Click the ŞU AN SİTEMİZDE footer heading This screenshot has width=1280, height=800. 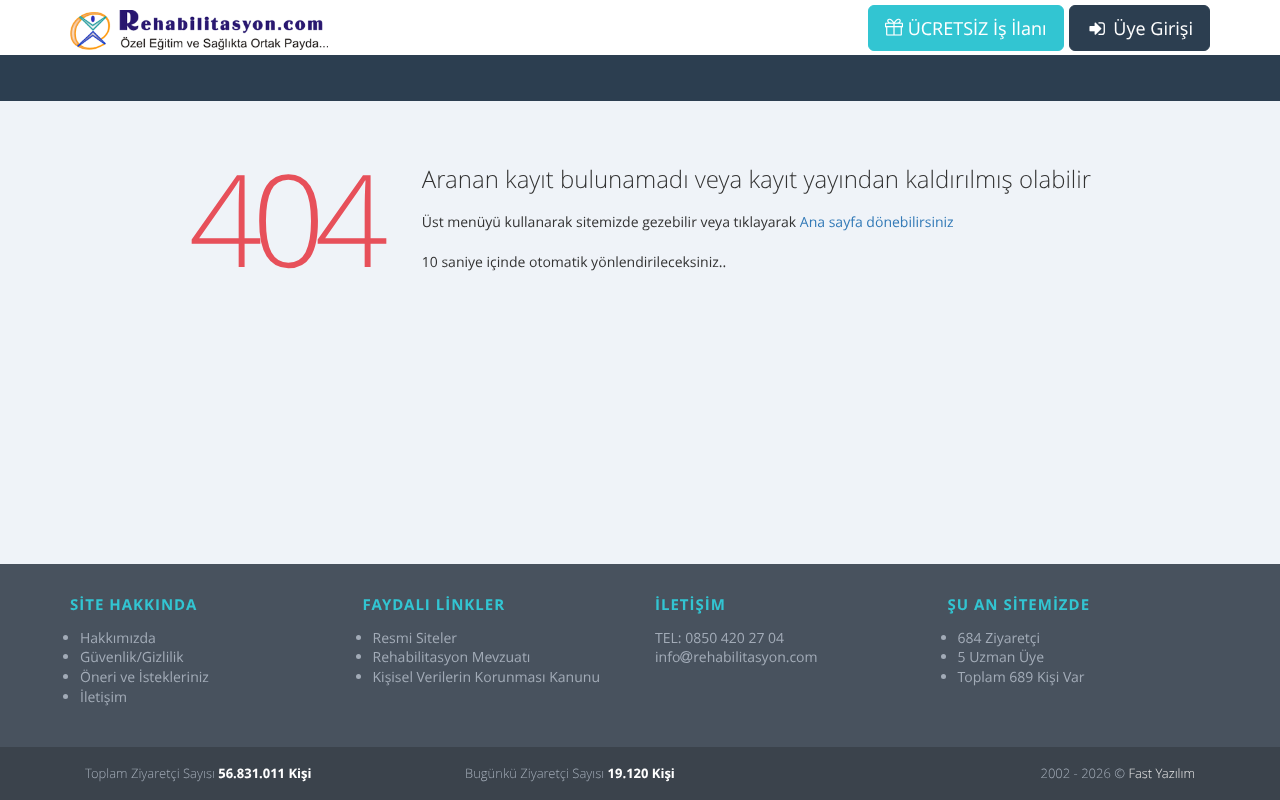(1018, 605)
